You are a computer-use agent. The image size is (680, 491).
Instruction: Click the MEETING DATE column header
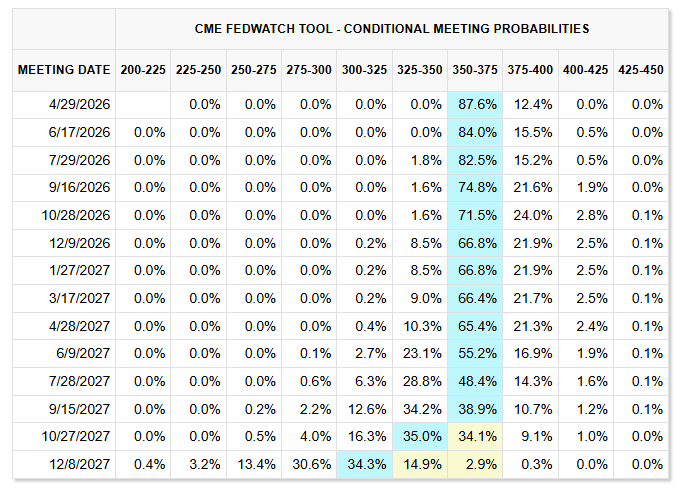point(63,70)
